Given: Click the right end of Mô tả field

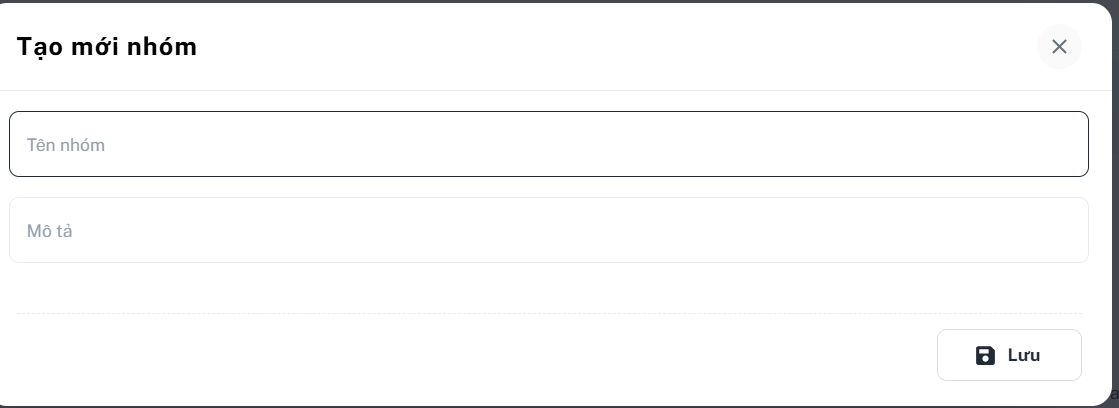Looking at the screenshot, I should (1060, 231).
